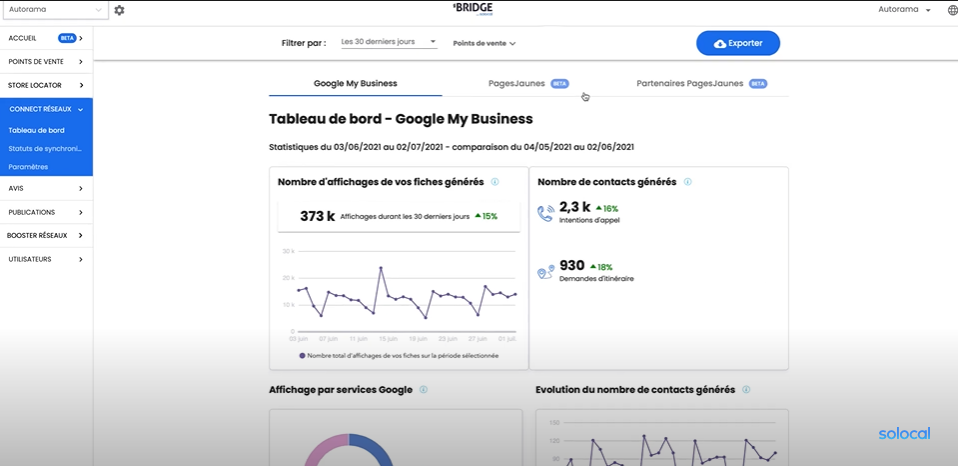Open the settings gear icon beside Autorama
958x466 pixels.
coord(119,10)
